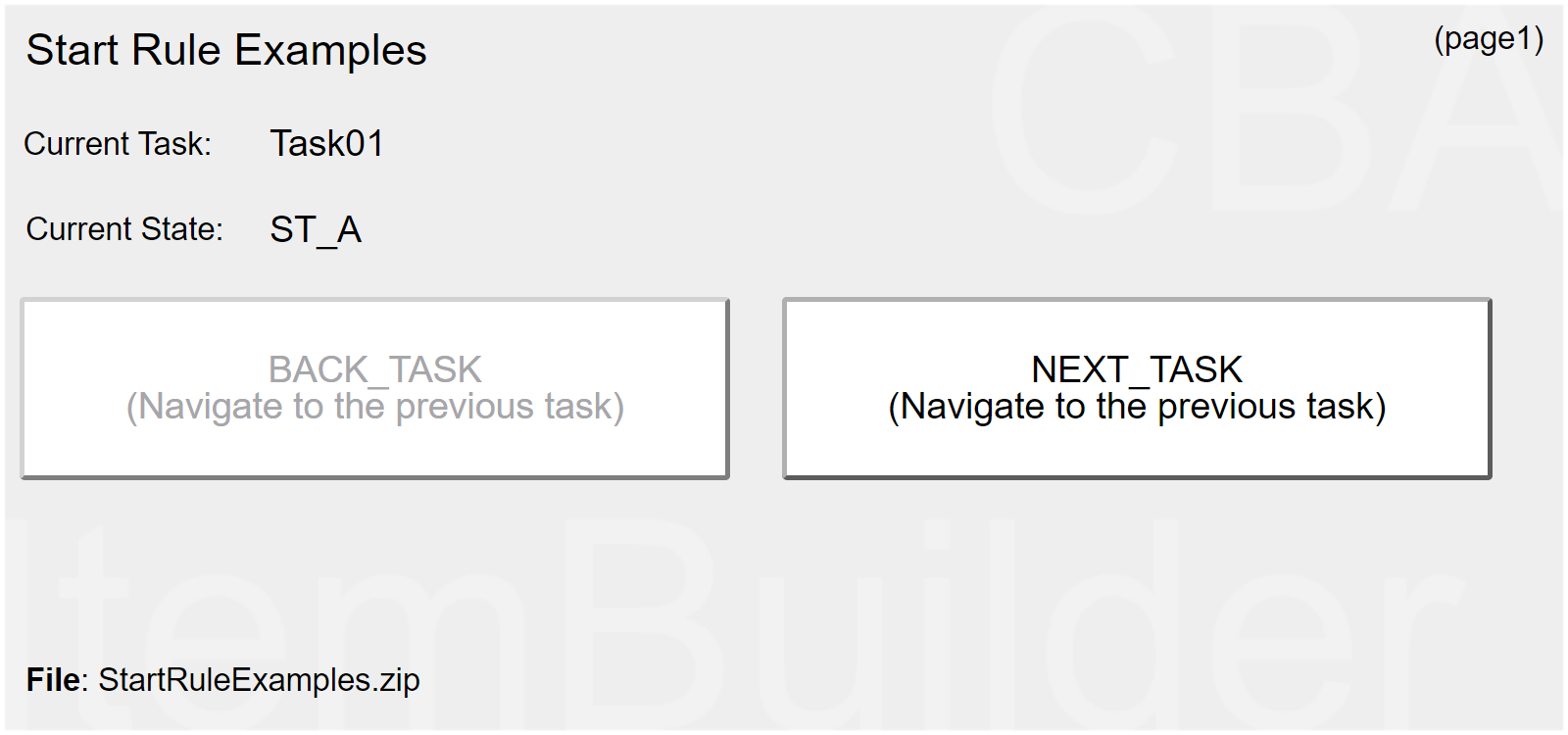
Task: Click the word "Examples" in the heading
Action: pos(330,51)
